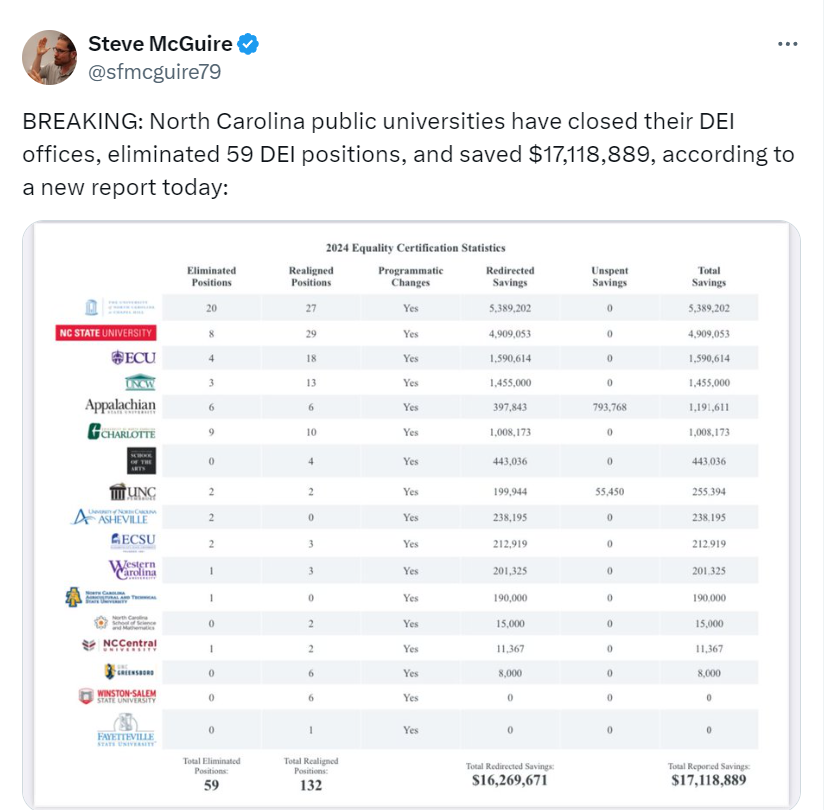Screen dimensions: 833x810
Task: Open the three-dot more options menu
Action: point(788,44)
